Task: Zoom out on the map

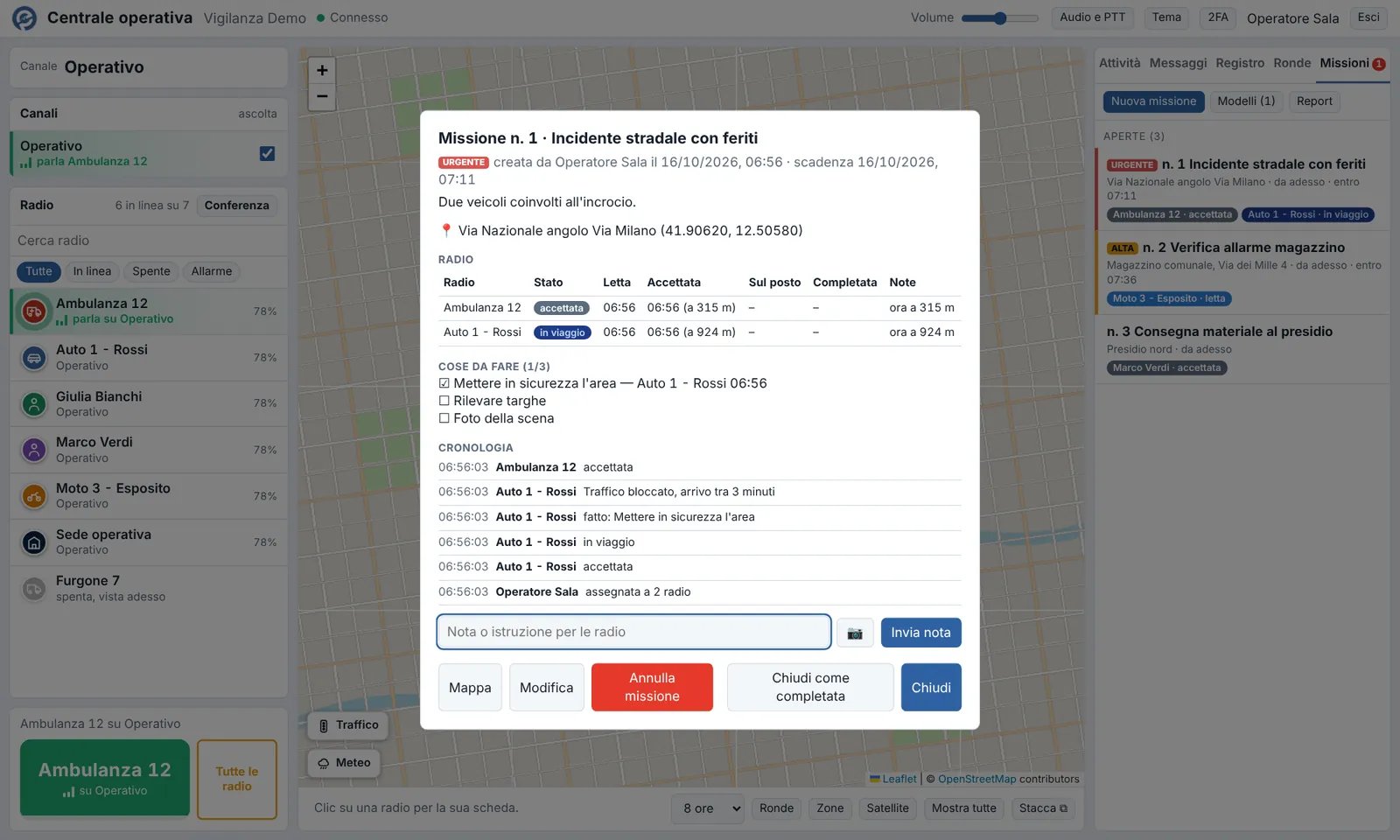Action: coord(322,96)
